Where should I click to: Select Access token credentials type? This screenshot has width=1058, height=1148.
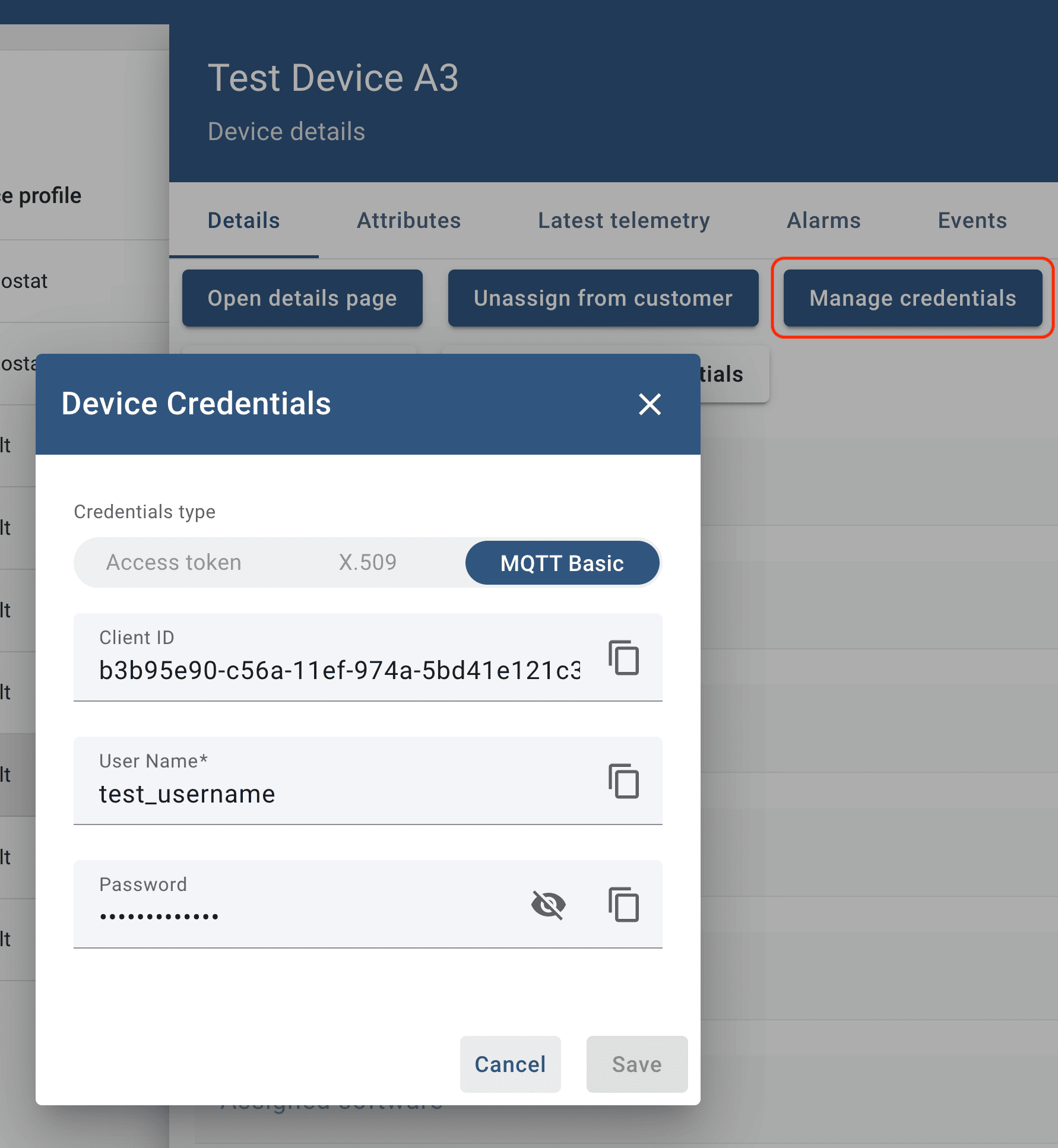pyautogui.click(x=173, y=563)
